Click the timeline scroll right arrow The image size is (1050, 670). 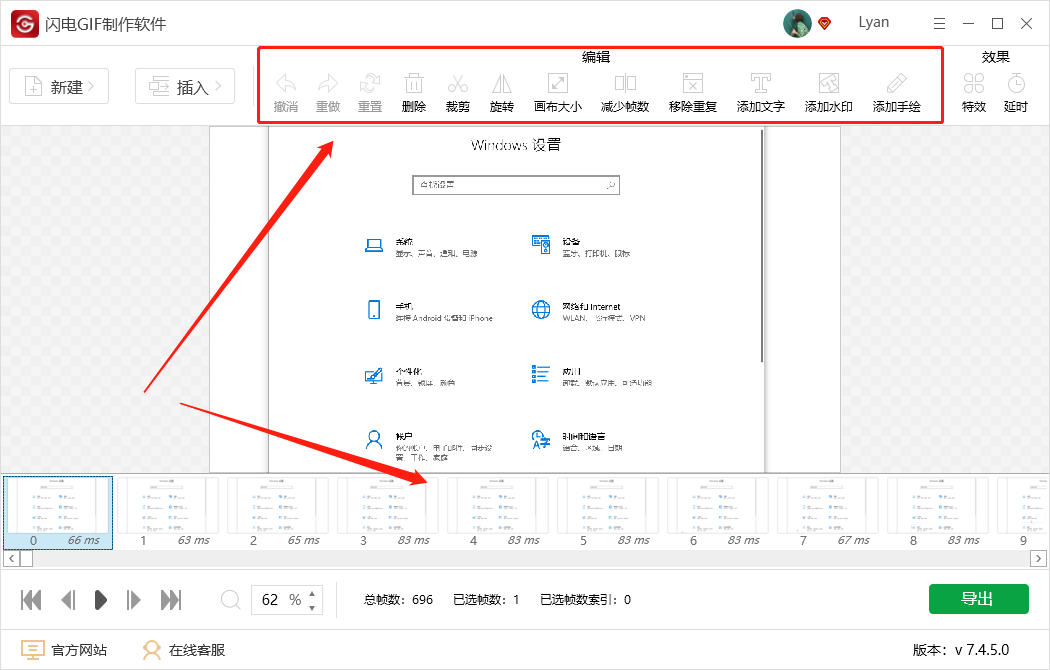[x=1039, y=558]
